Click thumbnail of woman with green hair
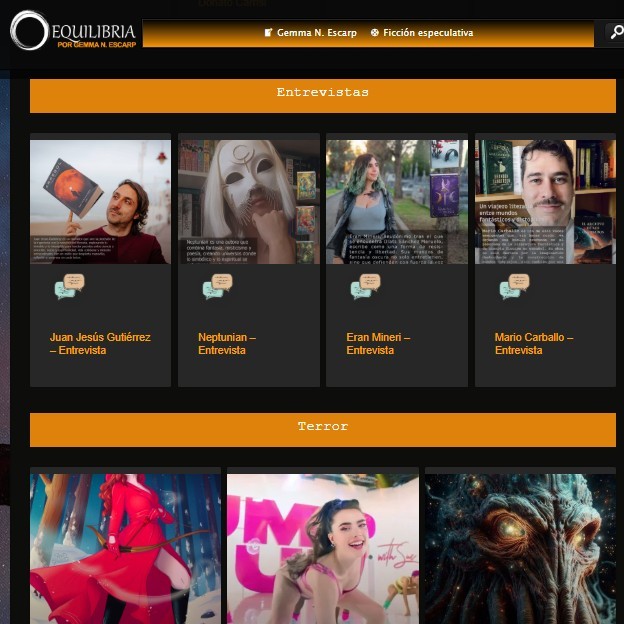The image size is (624, 624). pos(396,201)
